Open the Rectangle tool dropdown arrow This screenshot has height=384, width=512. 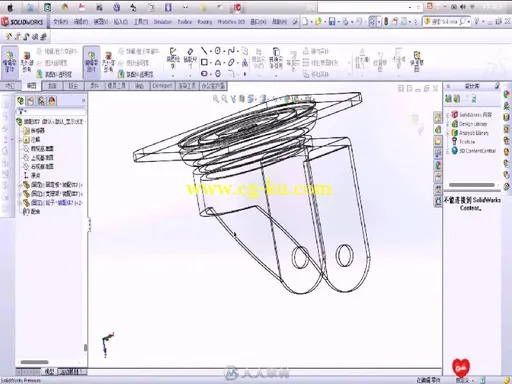click(210, 63)
